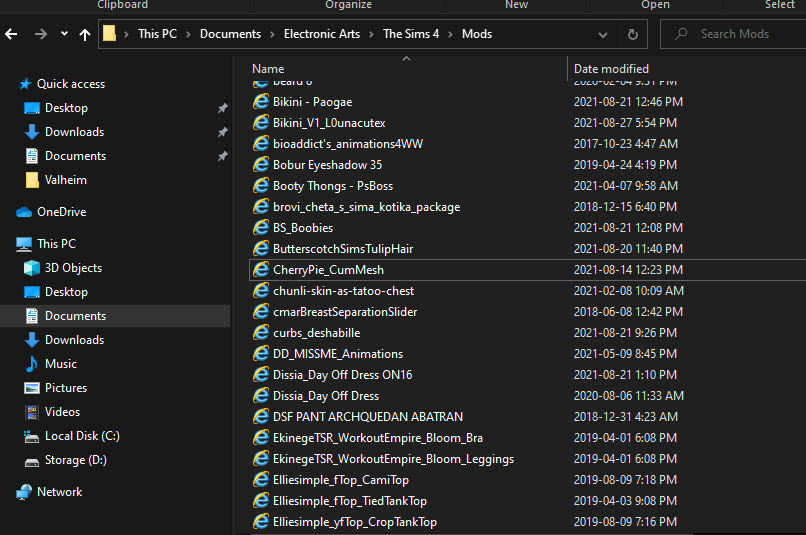Viewport: 806px width, 535px height.
Task: Open the Music folder
Action: click(x=61, y=364)
